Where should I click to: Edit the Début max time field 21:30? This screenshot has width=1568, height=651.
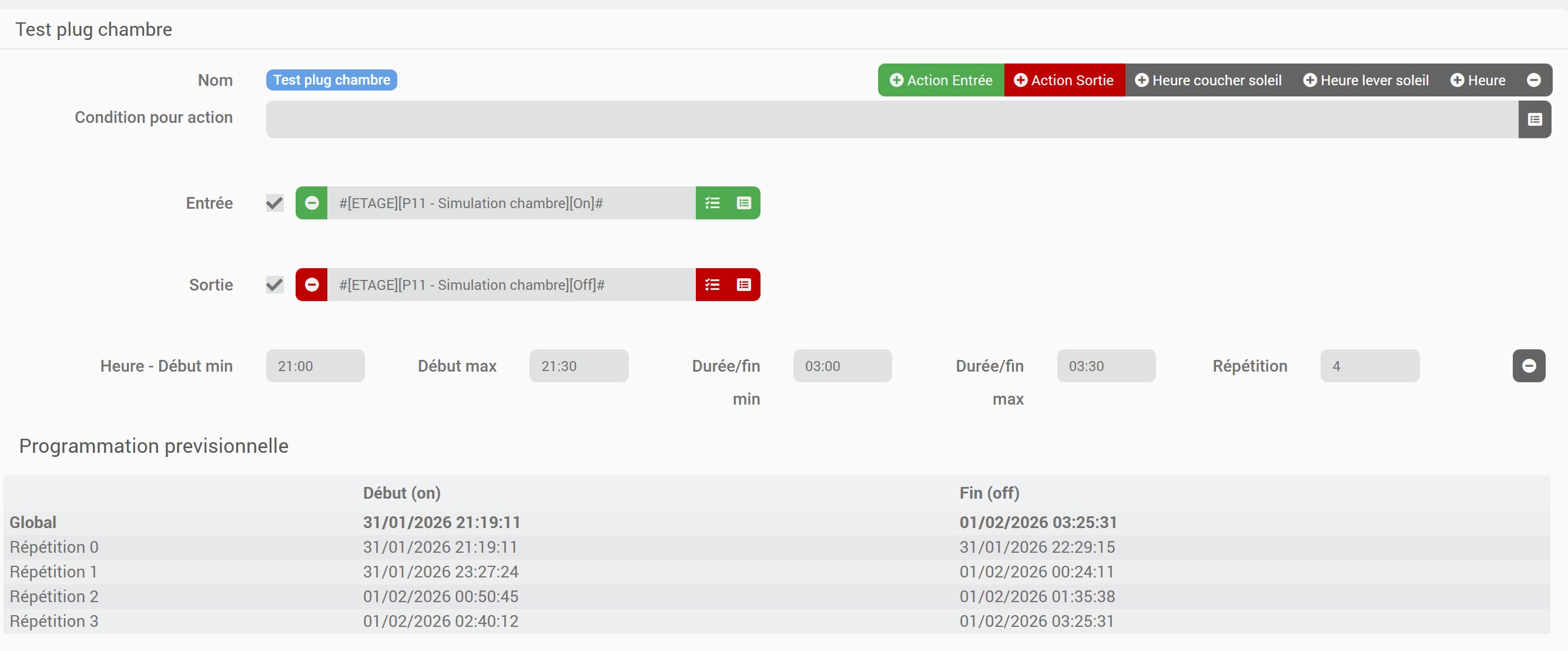click(x=578, y=365)
